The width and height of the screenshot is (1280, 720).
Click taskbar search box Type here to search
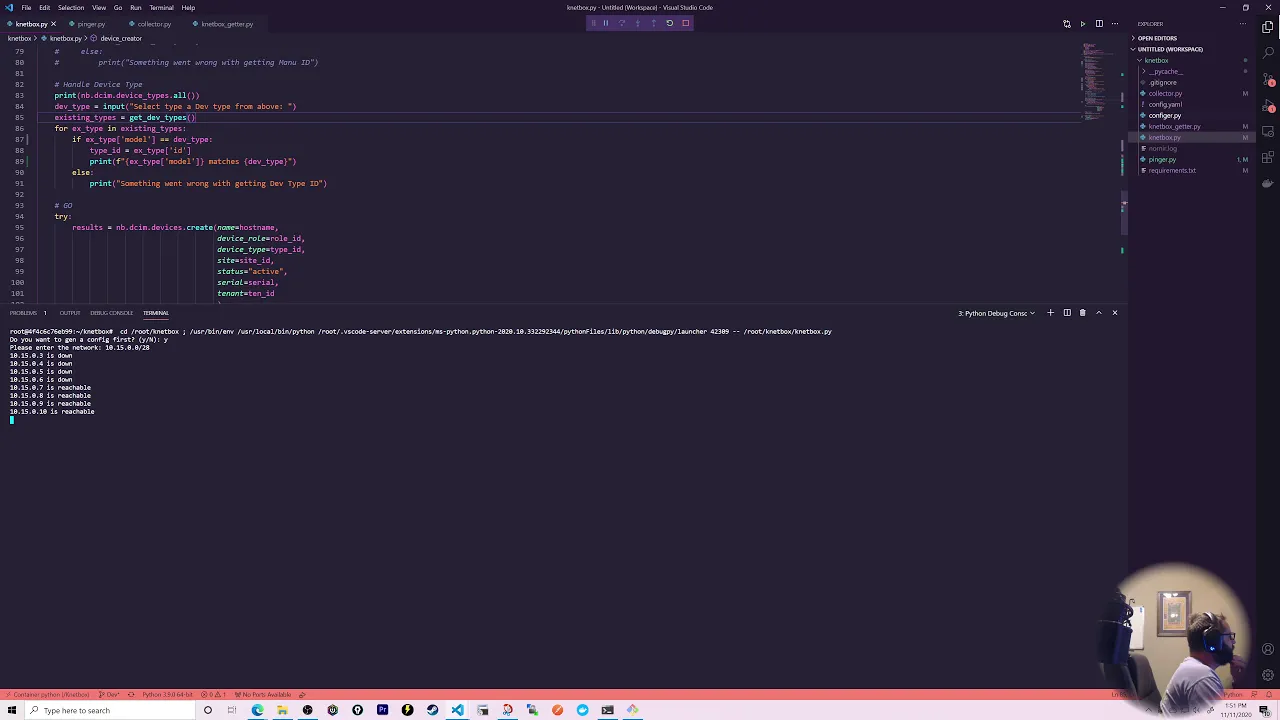pyautogui.click(x=110, y=710)
